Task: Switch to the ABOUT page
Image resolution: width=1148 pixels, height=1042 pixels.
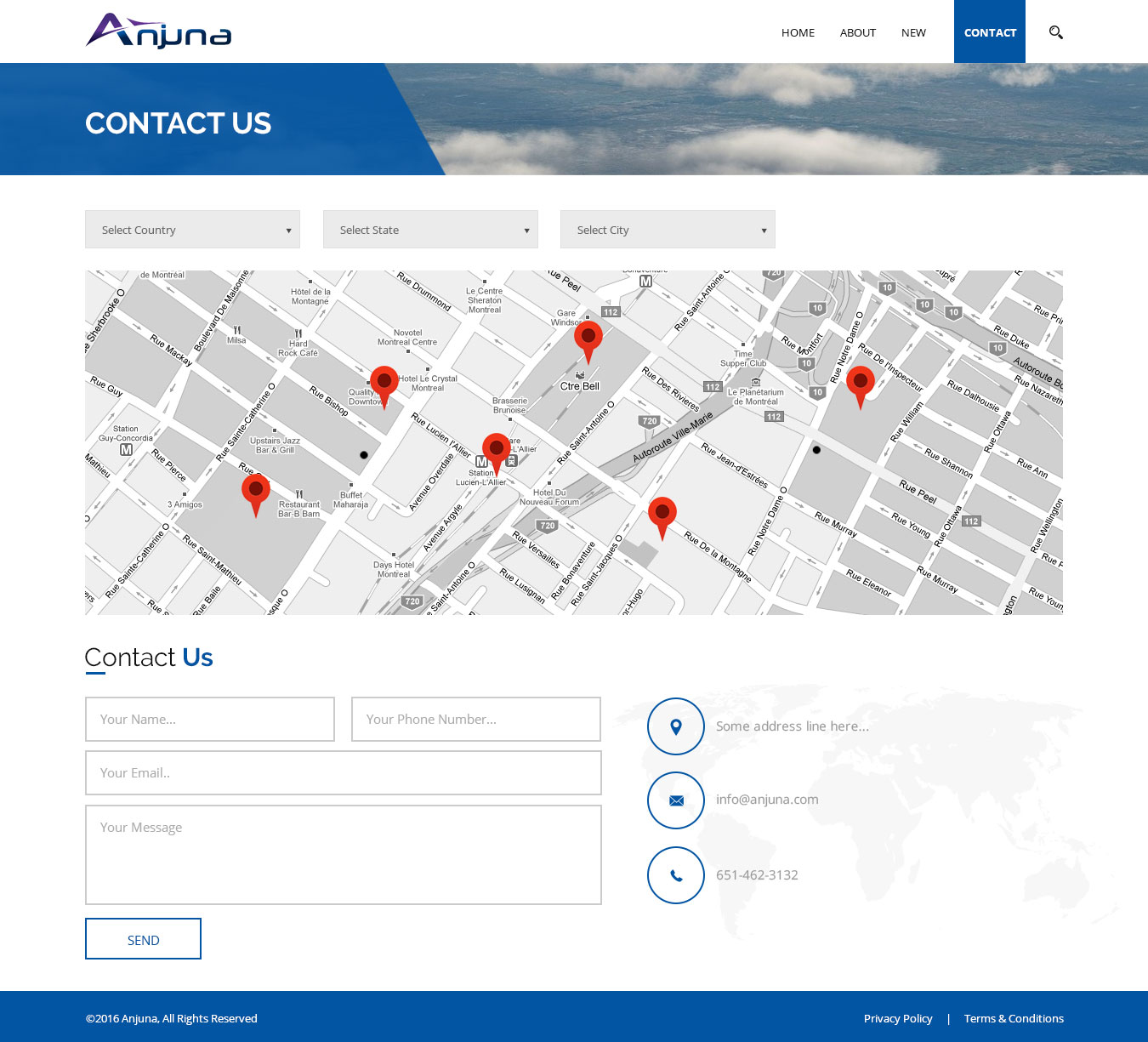Action: click(x=857, y=32)
